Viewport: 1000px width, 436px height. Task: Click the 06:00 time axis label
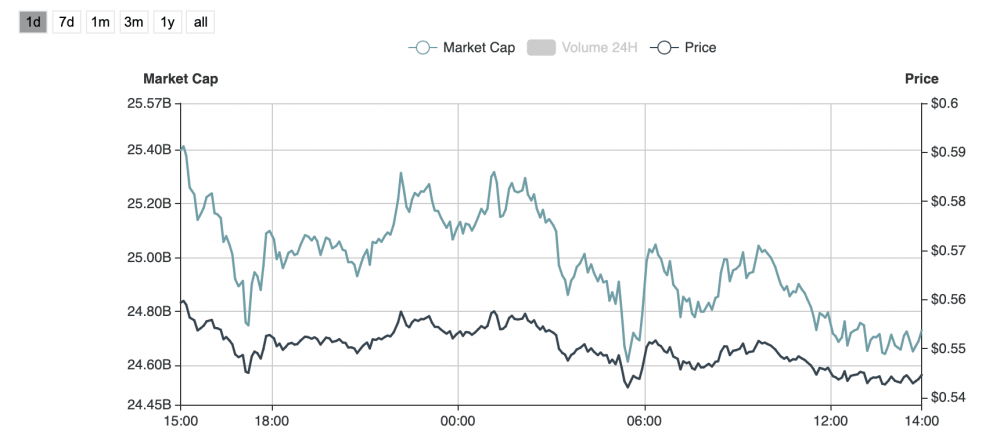tap(645, 421)
